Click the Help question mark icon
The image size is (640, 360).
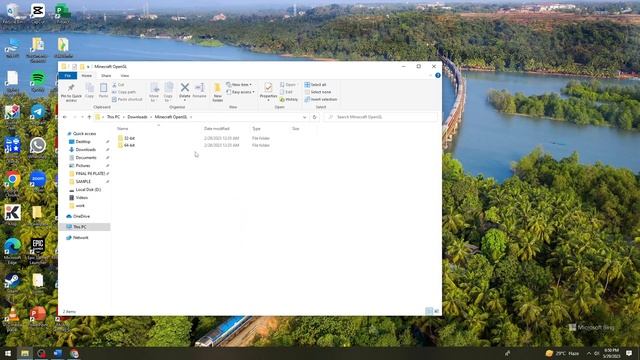(x=438, y=76)
